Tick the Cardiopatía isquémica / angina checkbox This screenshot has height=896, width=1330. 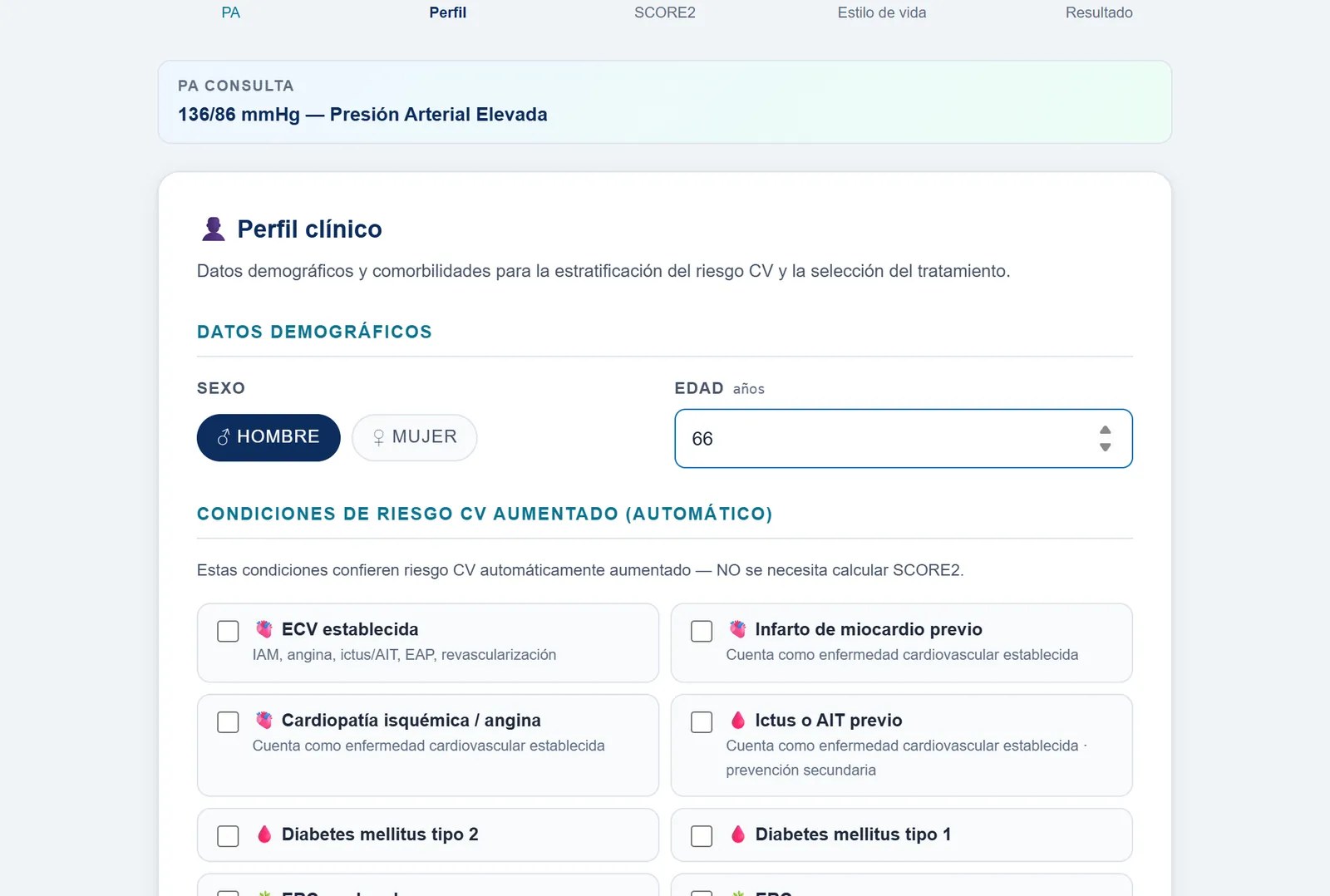click(x=228, y=721)
